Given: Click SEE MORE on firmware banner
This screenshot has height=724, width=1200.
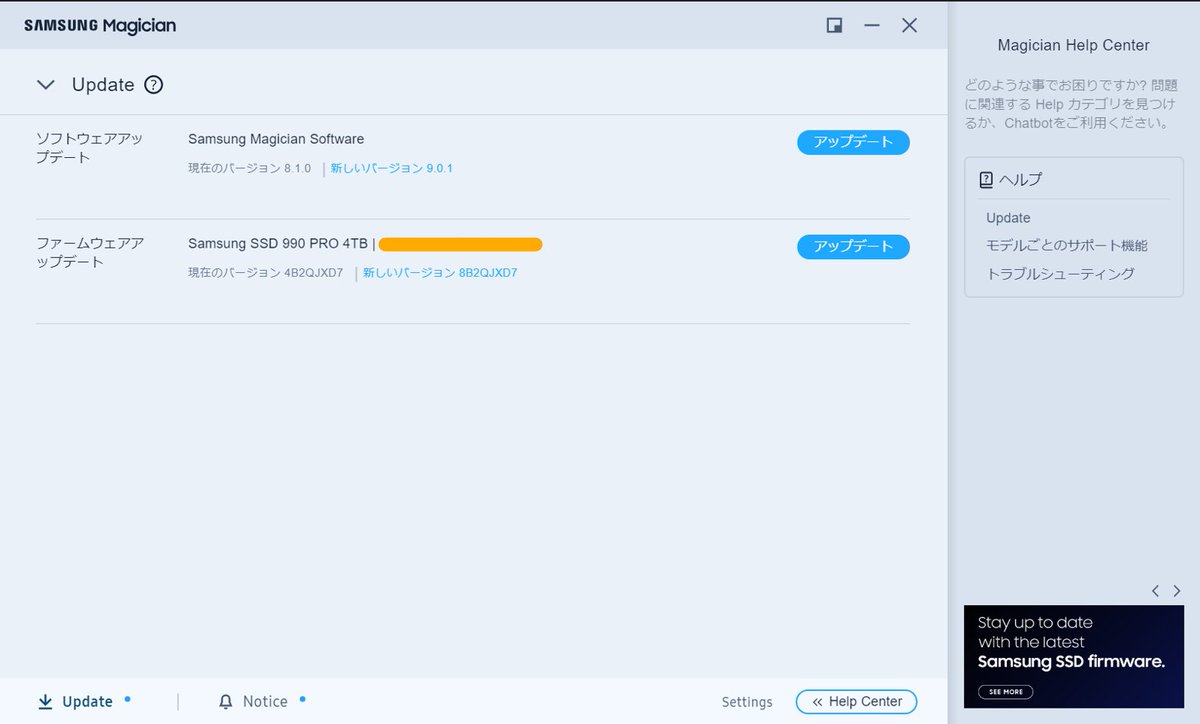Looking at the screenshot, I should 1006,692.
